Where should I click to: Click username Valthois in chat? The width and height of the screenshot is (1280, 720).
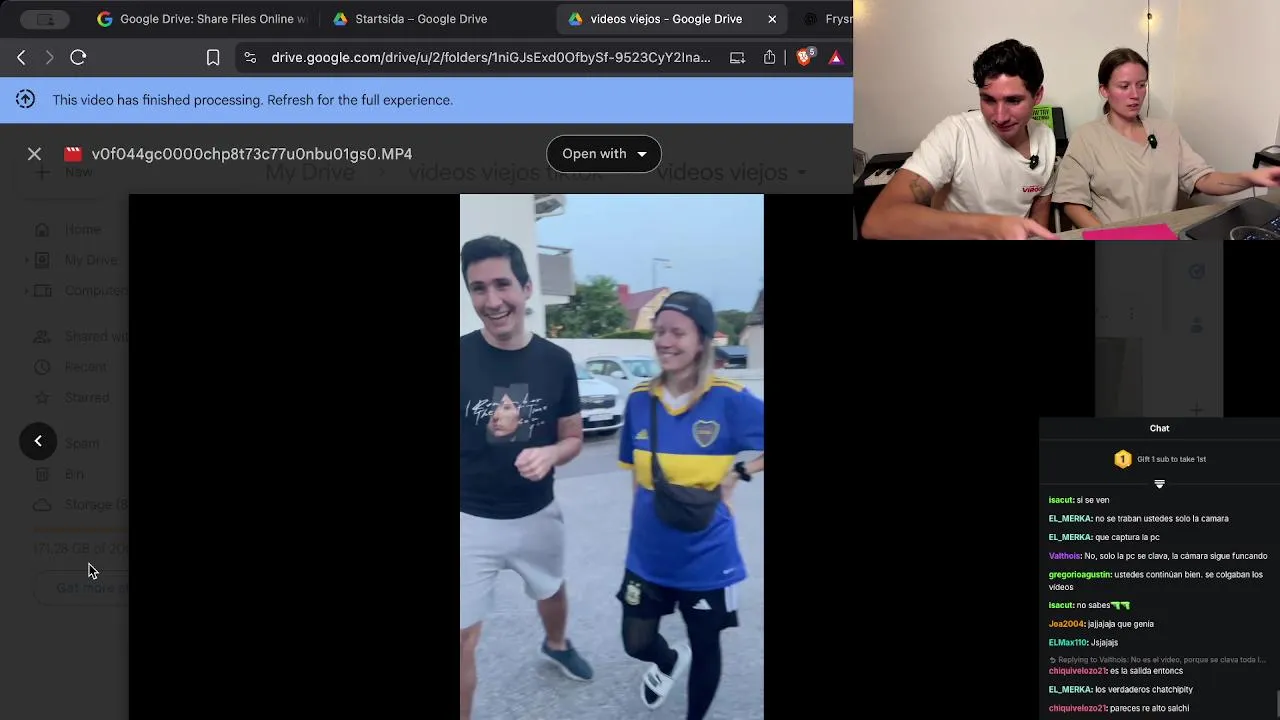1064,556
